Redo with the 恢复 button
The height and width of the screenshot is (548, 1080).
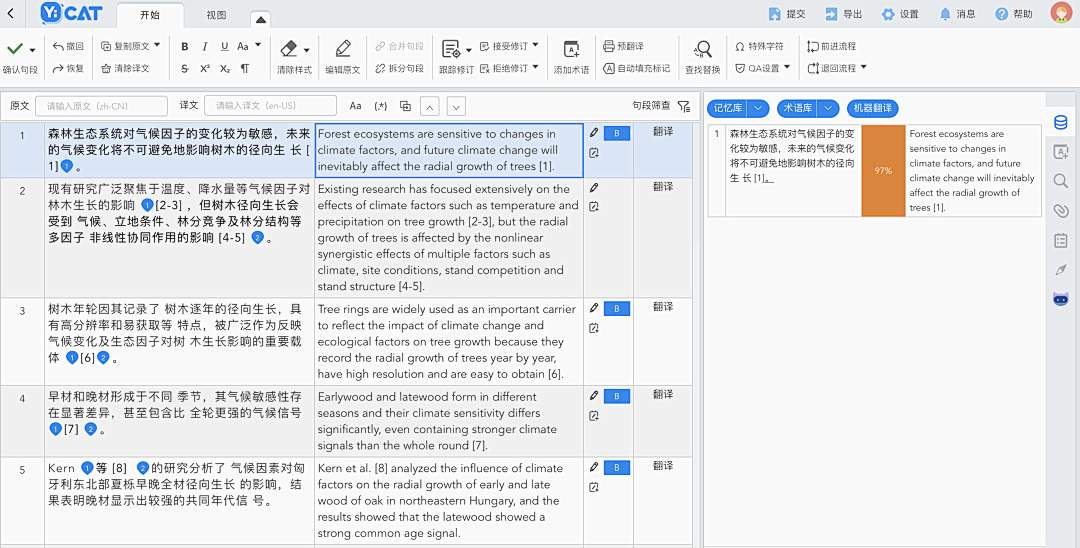tap(68, 68)
